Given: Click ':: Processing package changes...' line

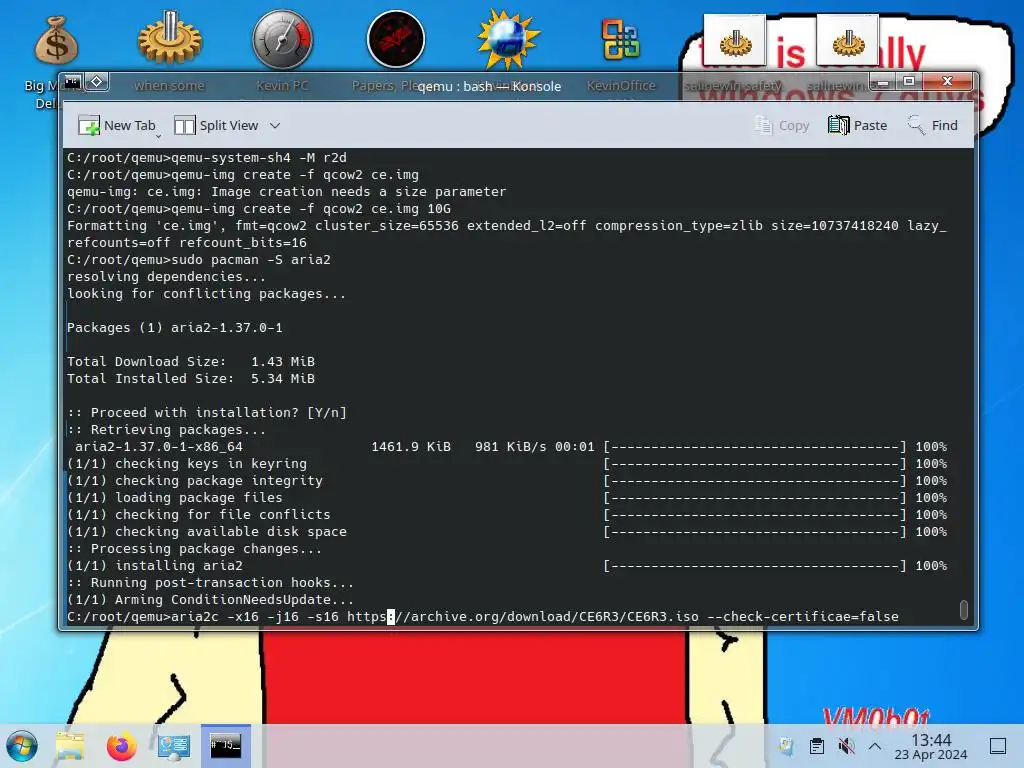Looking at the screenshot, I should pyautogui.click(x=195, y=549).
